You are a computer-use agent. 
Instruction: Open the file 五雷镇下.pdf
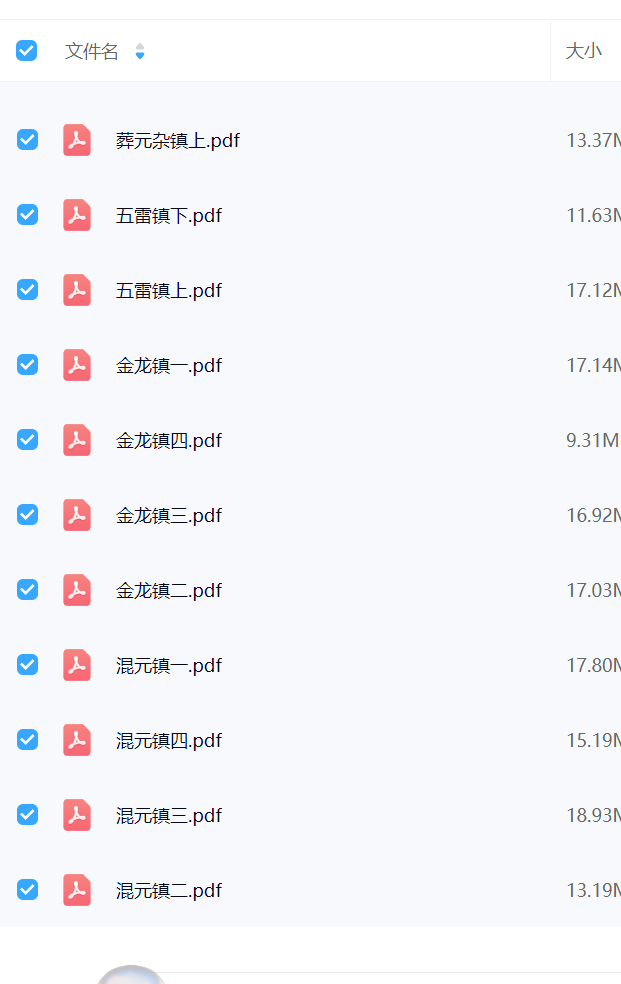[x=169, y=216]
